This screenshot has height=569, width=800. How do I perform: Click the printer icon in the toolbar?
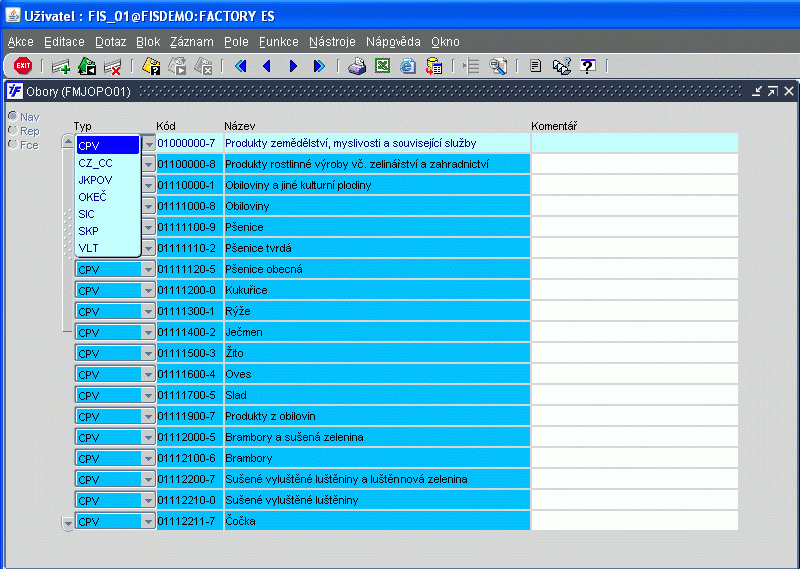coord(356,66)
